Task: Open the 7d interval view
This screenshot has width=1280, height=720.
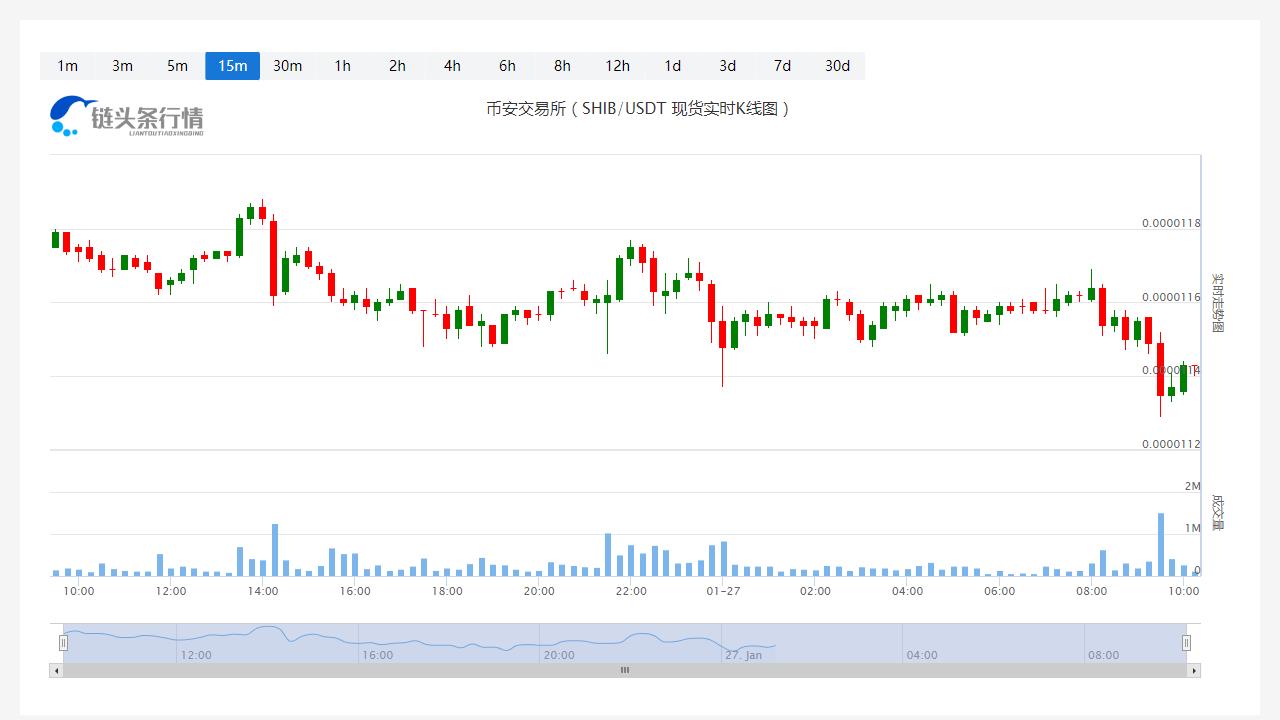Action: coord(782,66)
